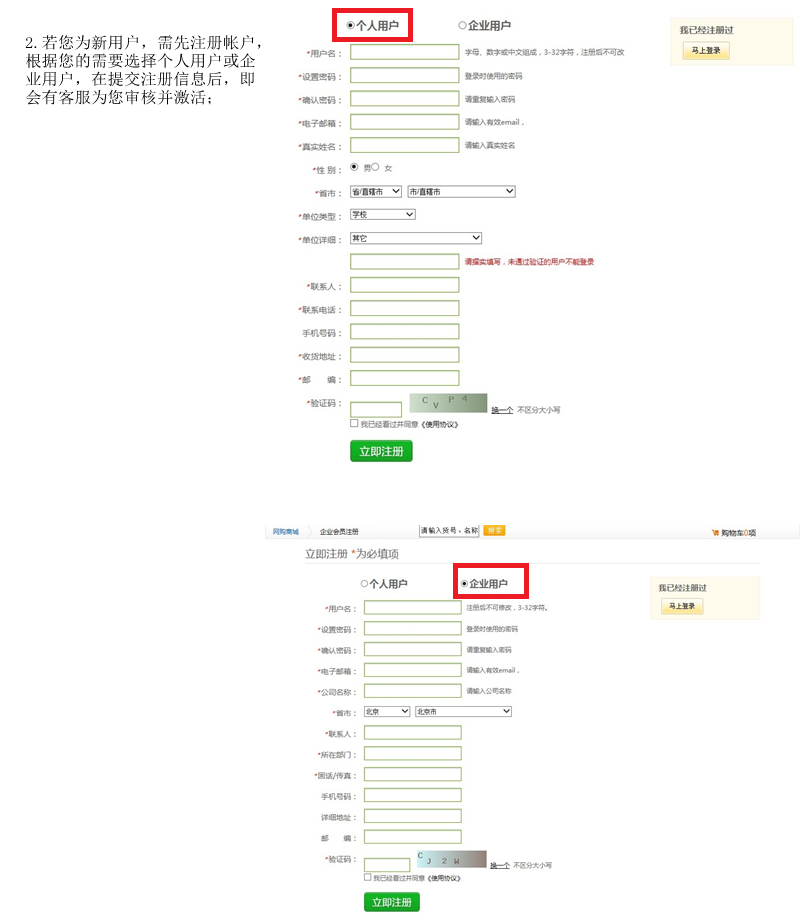Open the 北京市 city dropdown
The image size is (800, 924).
(463, 711)
